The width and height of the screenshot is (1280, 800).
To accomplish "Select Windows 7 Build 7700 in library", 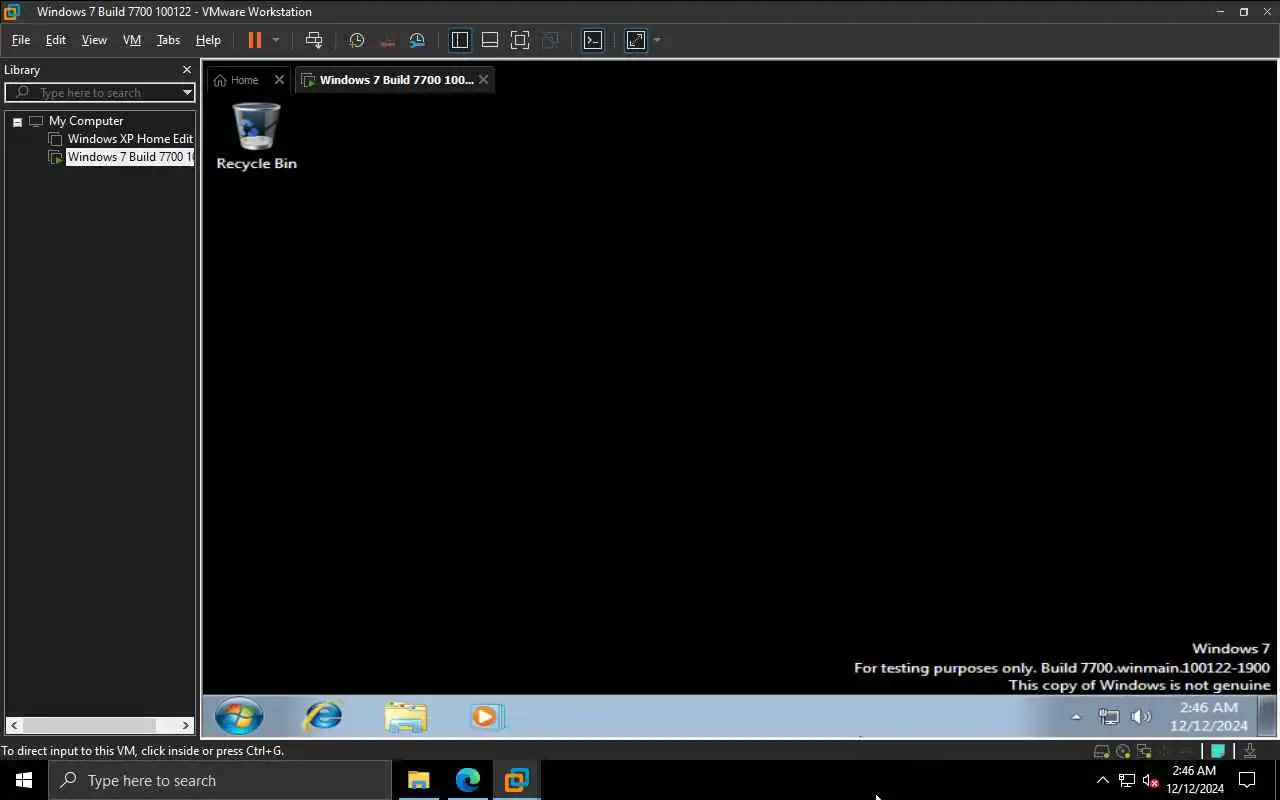I will [130, 157].
